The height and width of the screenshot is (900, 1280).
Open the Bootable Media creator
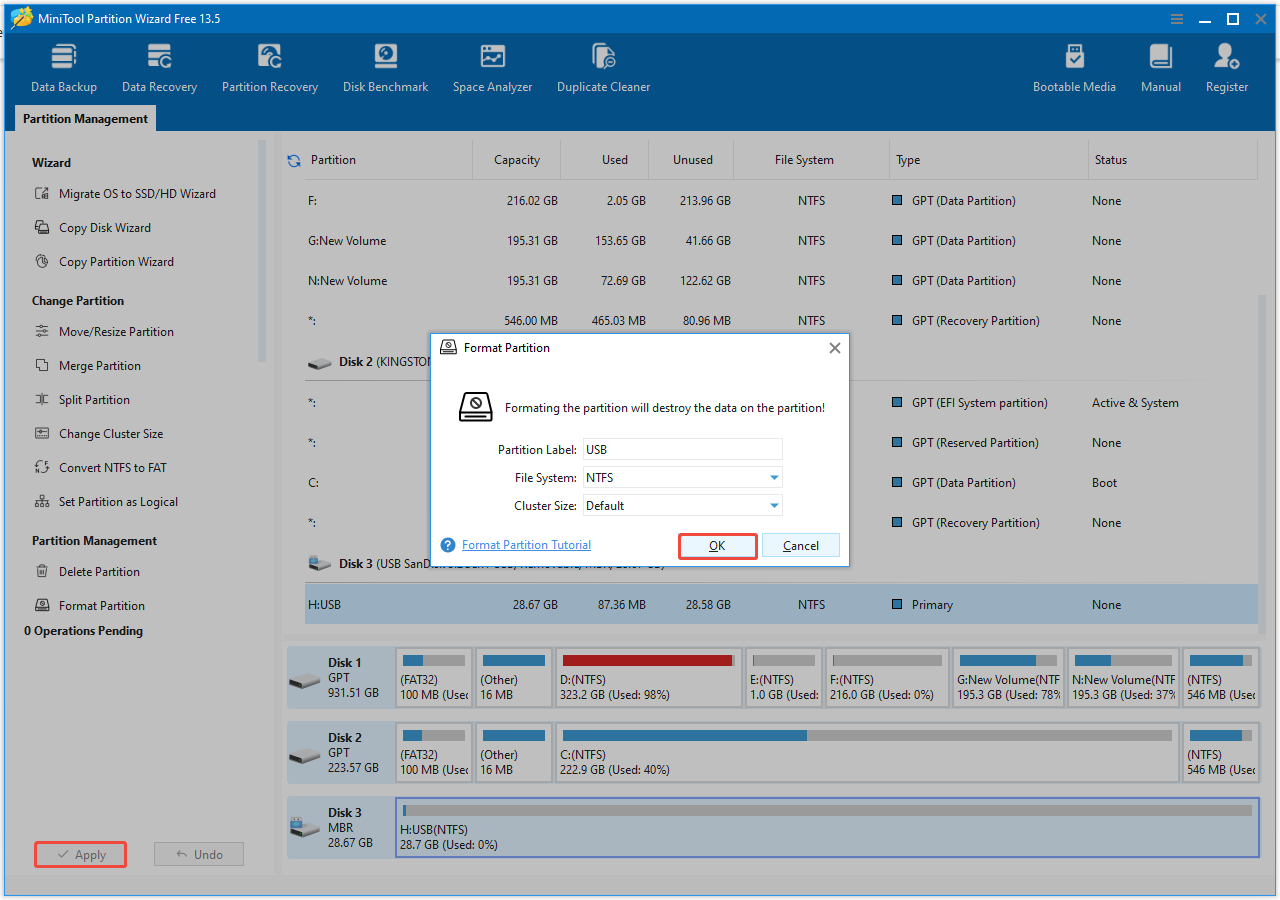coord(1074,66)
